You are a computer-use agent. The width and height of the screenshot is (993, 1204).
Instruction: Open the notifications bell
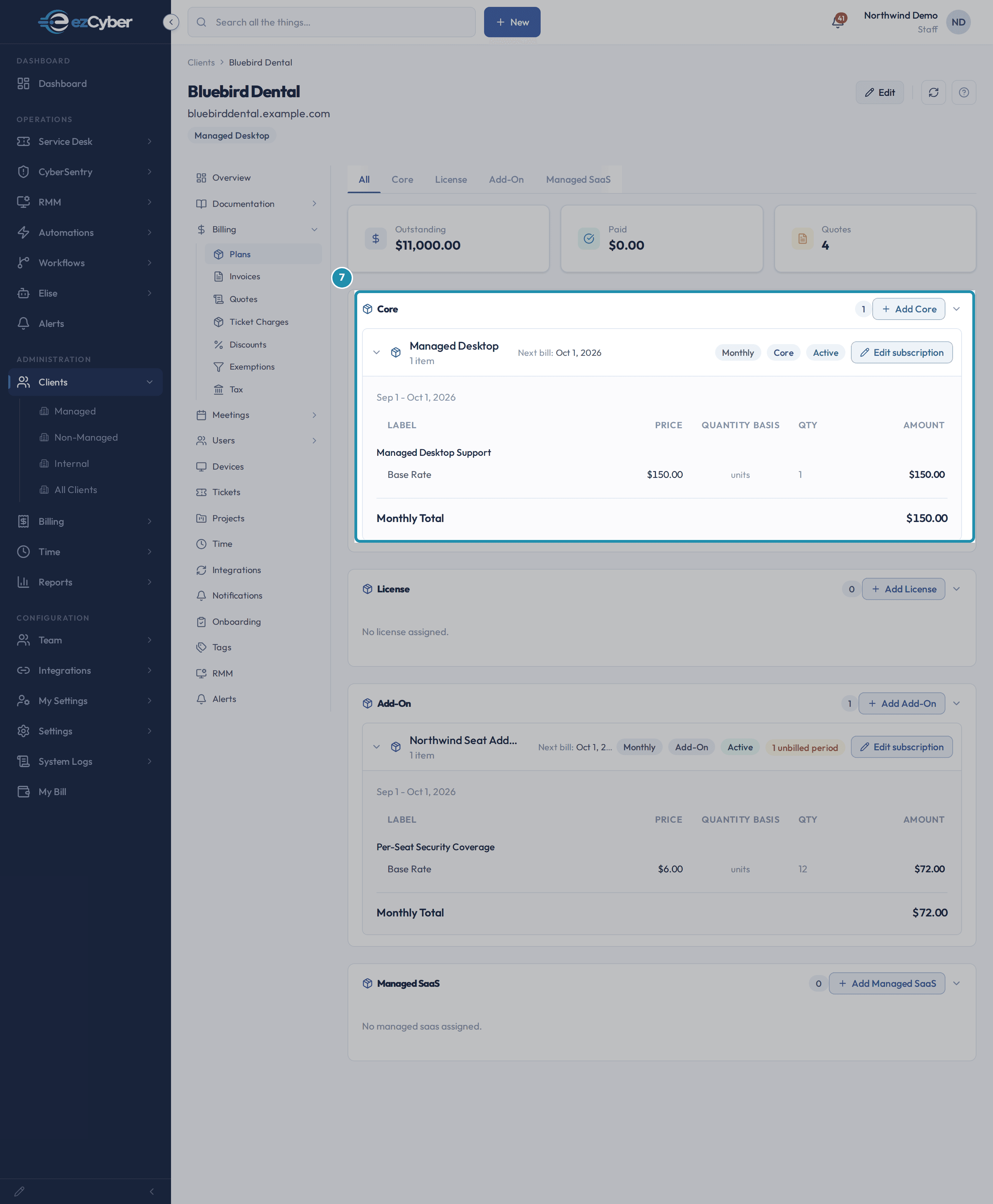click(838, 22)
